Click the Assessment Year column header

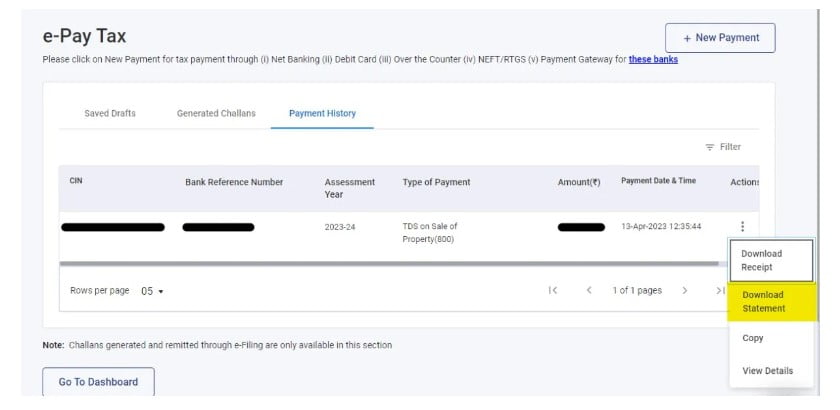349,188
